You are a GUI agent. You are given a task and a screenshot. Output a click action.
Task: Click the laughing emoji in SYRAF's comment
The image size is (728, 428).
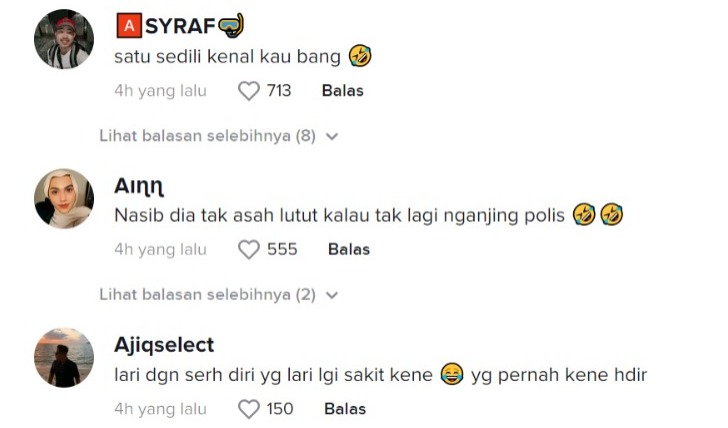(360, 56)
